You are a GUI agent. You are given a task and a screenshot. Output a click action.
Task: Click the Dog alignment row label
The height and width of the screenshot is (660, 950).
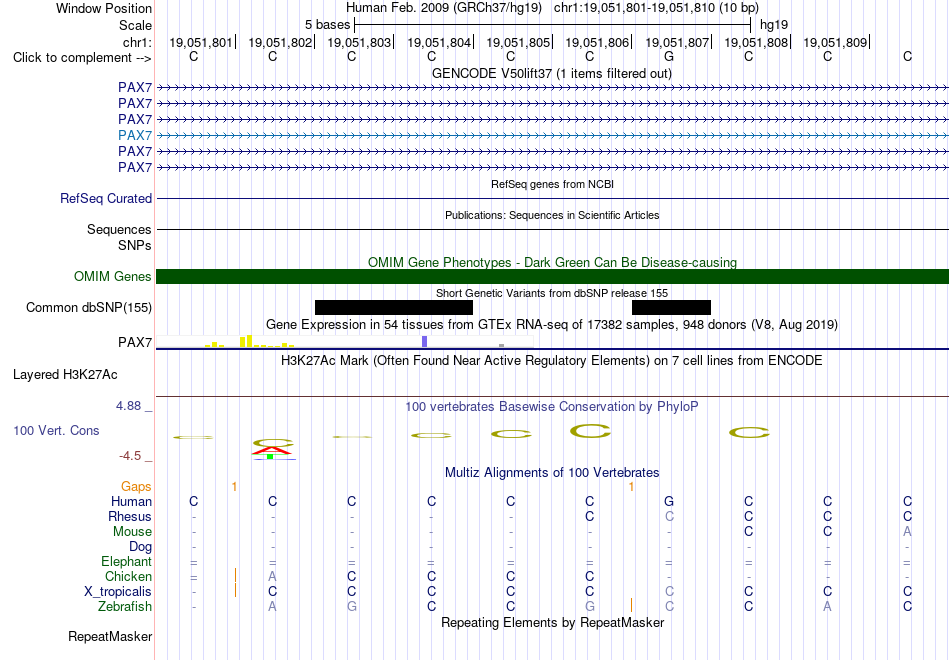click(141, 547)
